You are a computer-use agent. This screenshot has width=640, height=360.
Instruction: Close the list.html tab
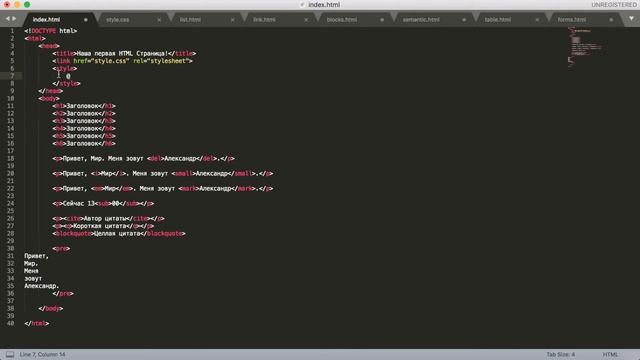tap(233, 20)
